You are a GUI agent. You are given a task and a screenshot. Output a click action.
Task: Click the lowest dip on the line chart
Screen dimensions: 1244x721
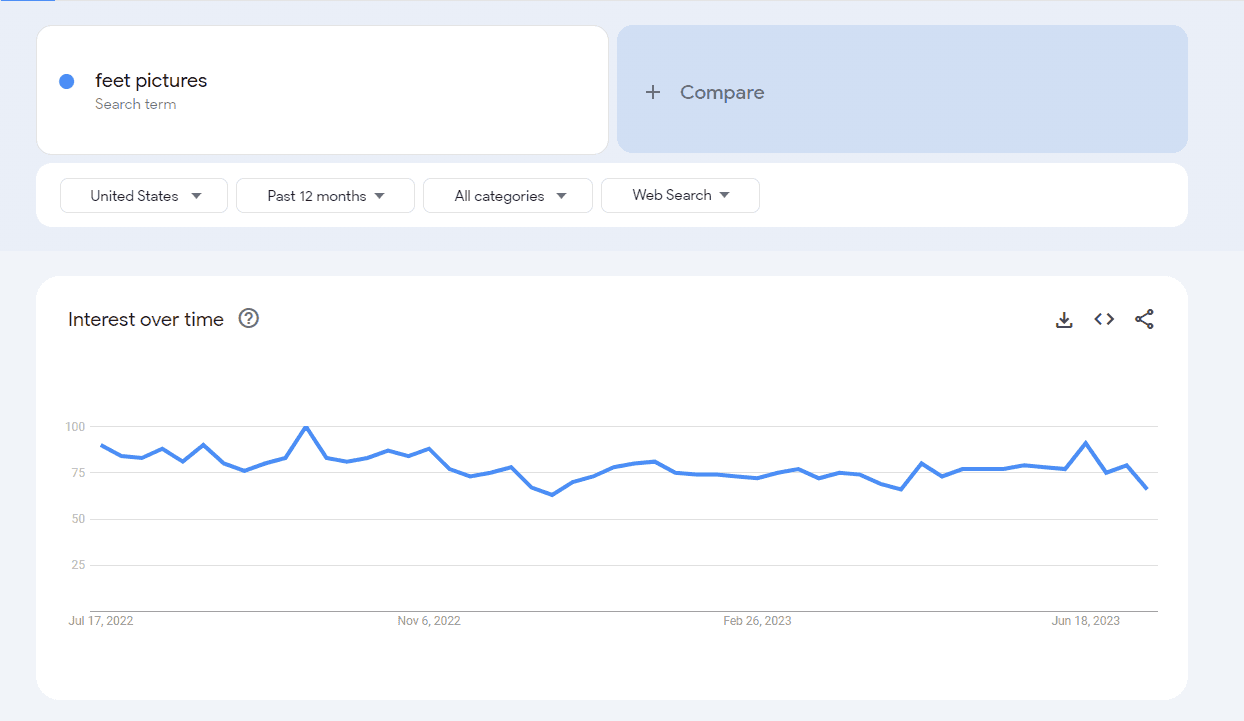[552, 494]
